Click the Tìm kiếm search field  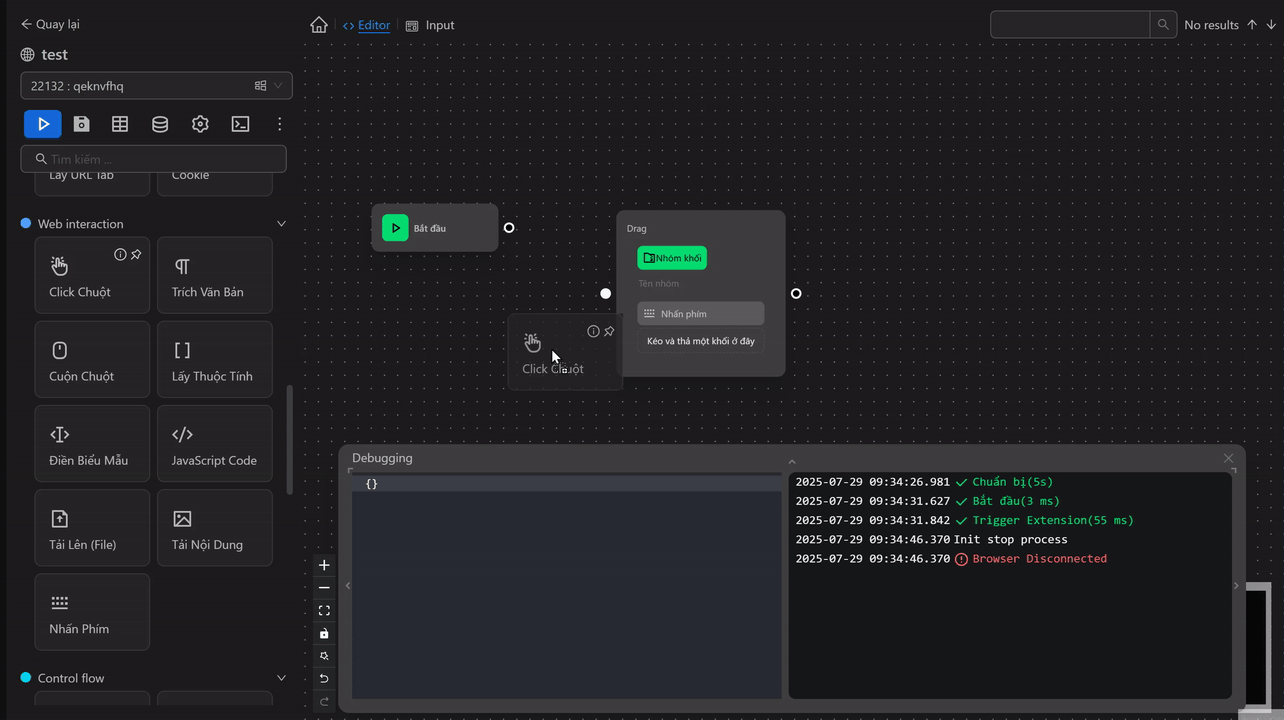coord(160,159)
